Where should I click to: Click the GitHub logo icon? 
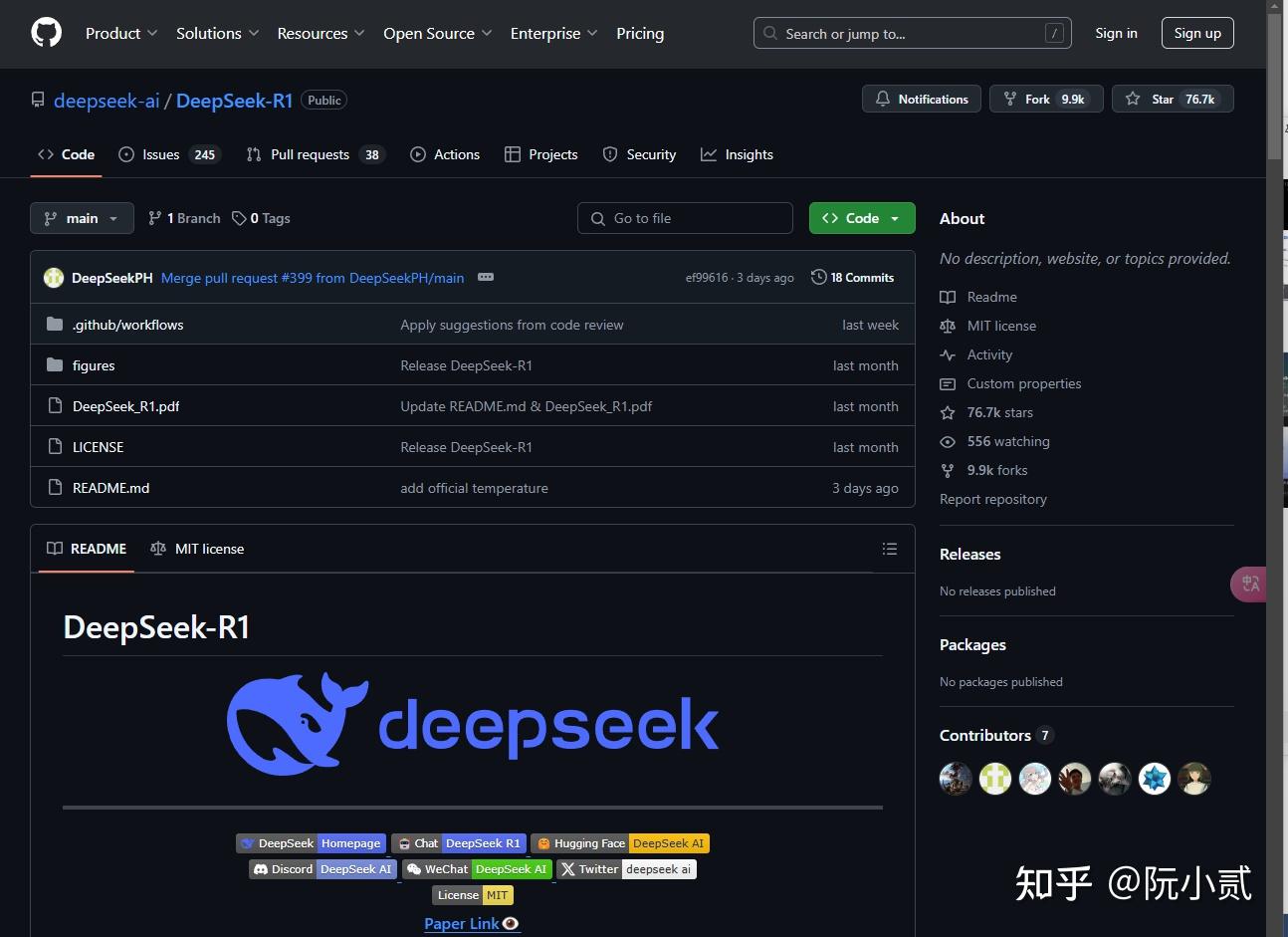tap(45, 32)
